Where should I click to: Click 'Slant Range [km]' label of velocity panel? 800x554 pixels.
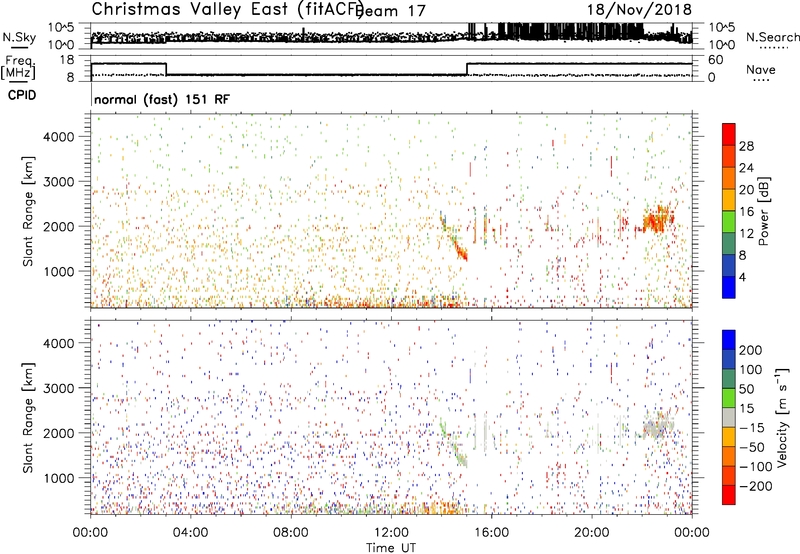click(x=28, y=418)
